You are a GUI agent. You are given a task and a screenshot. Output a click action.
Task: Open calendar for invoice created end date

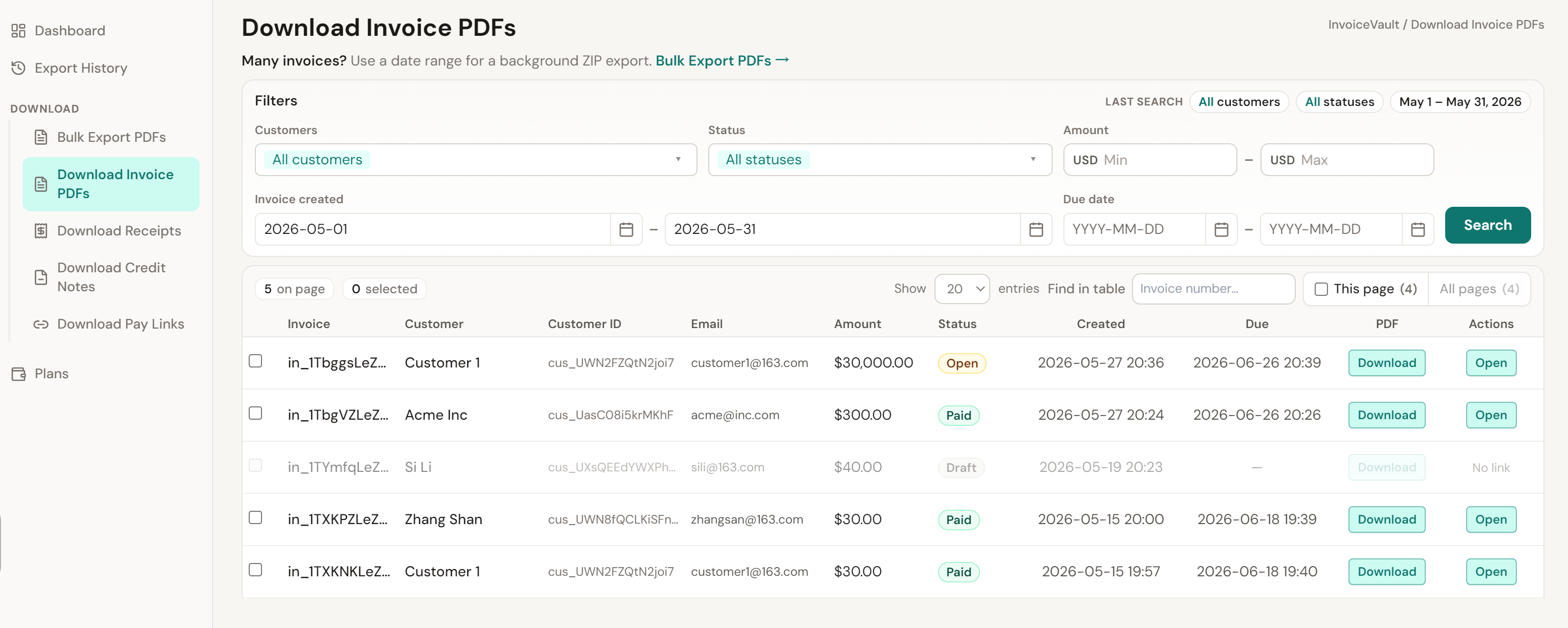(1035, 229)
